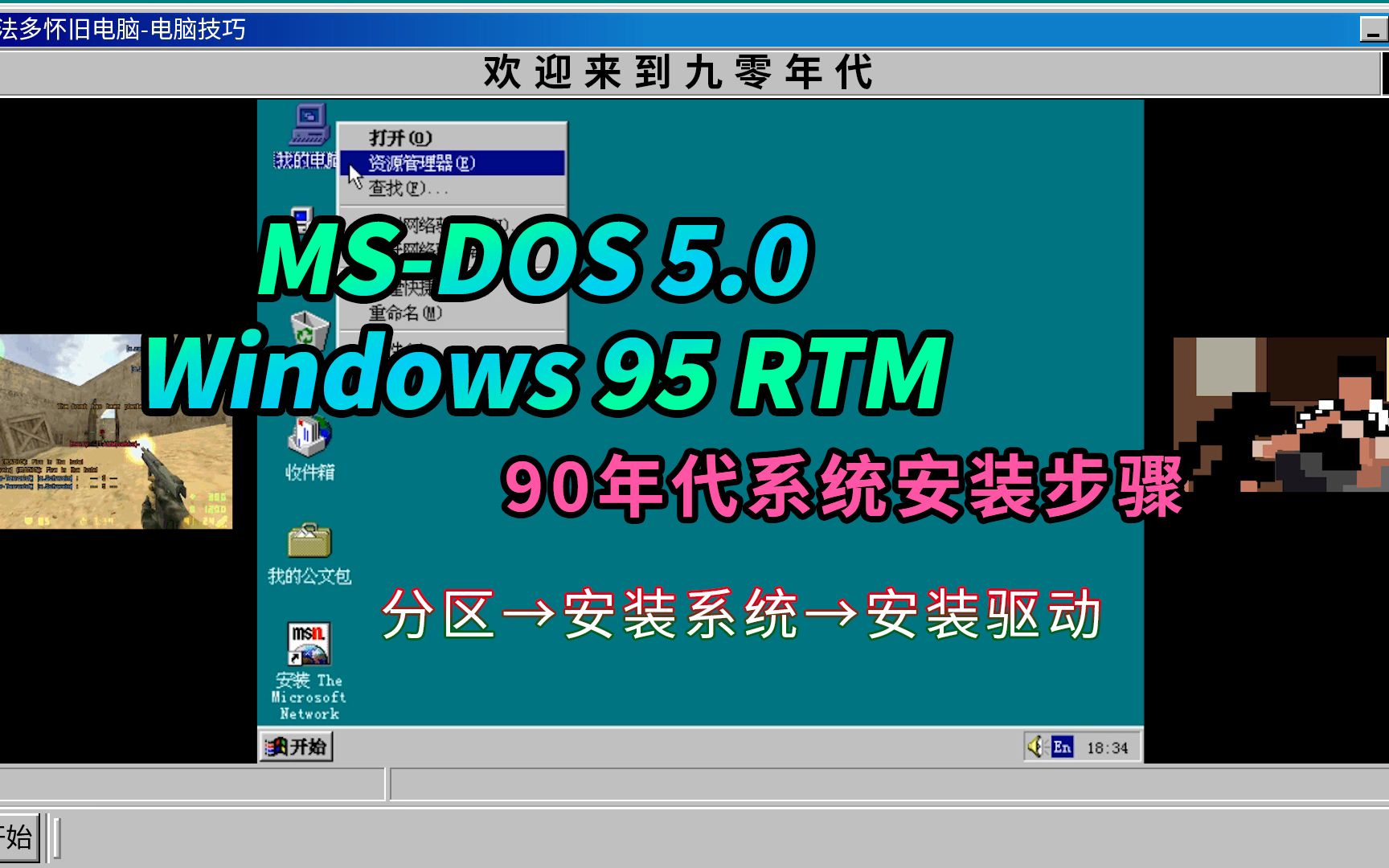The width and height of the screenshot is (1389, 868).
Task: Minimize the outer retro window
Action: (1372, 30)
